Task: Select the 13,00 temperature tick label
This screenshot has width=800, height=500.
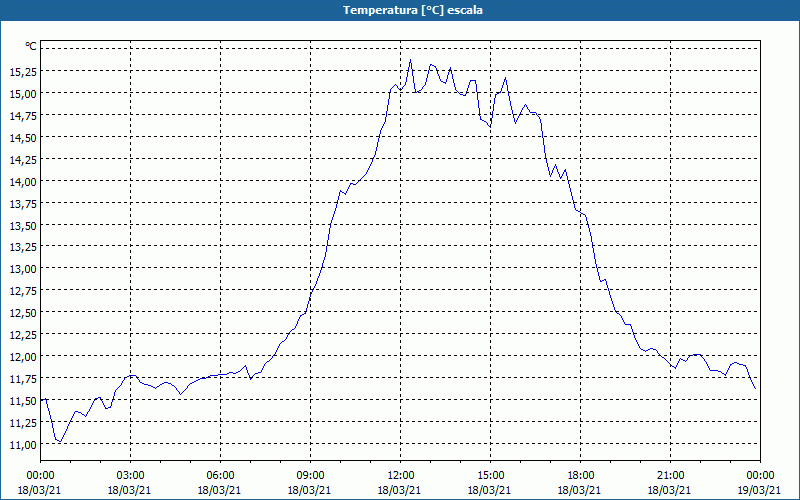Action: pyautogui.click(x=23, y=269)
